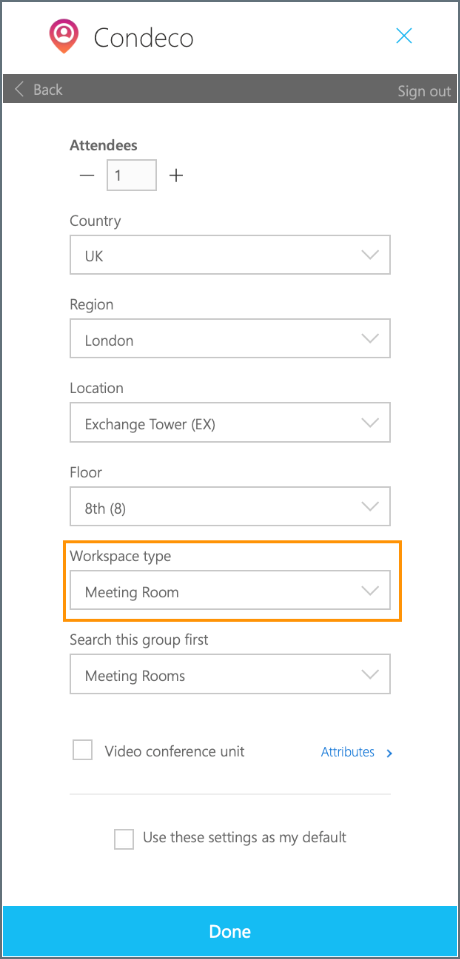Click the arrow icon beside Attributes
This screenshot has width=460, height=959.
[389, 754]
